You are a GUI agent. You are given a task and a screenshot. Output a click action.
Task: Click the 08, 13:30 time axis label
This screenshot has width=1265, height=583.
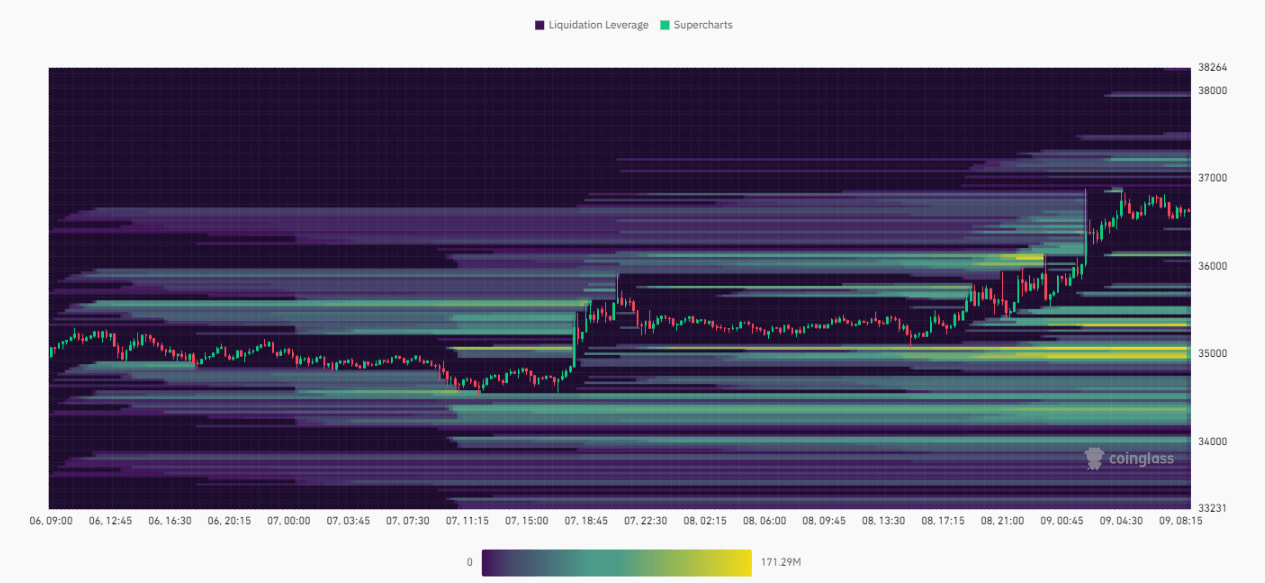tap(886, 521)
